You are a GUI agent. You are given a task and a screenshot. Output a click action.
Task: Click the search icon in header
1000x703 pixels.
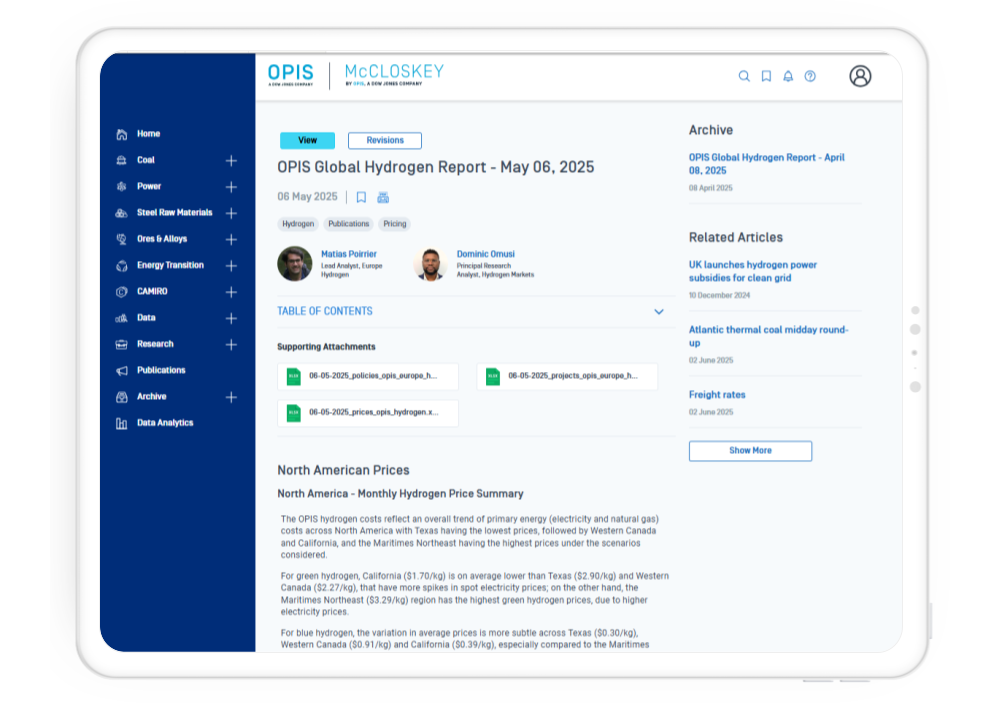tap(744, 76)
